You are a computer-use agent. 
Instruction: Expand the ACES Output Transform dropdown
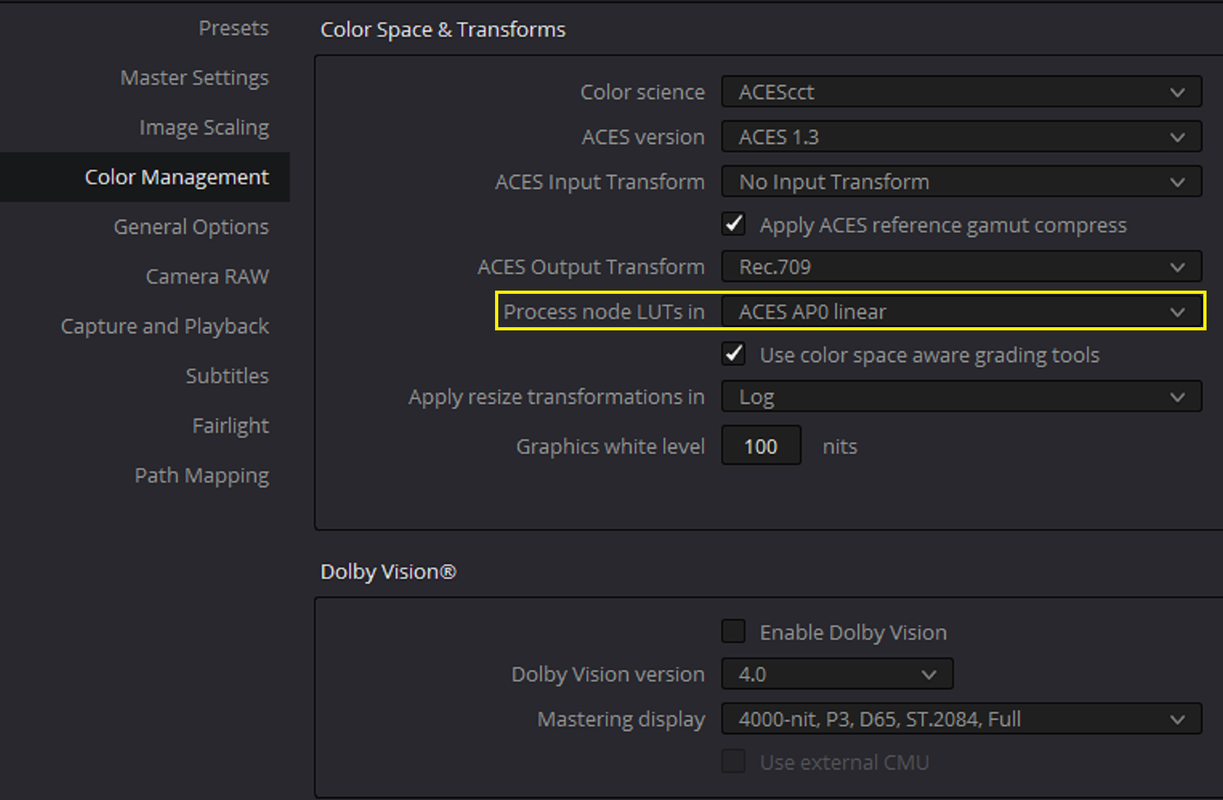pos(961,267)
